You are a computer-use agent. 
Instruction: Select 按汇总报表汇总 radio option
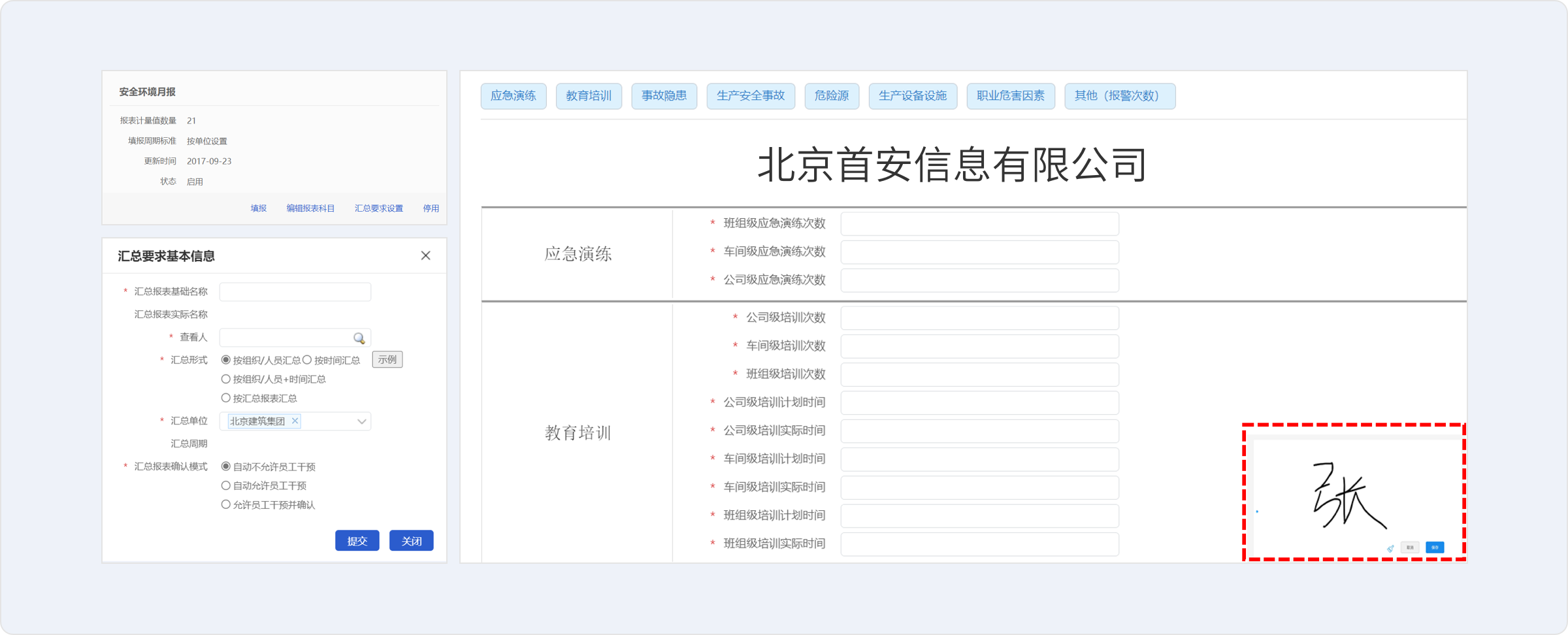pos(226,398)
